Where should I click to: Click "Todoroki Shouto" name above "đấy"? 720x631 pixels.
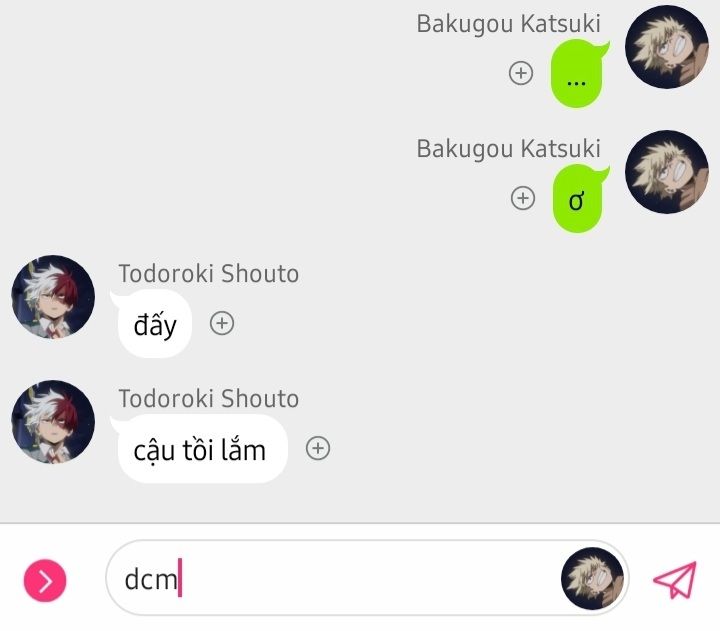[x=209, y=273]
